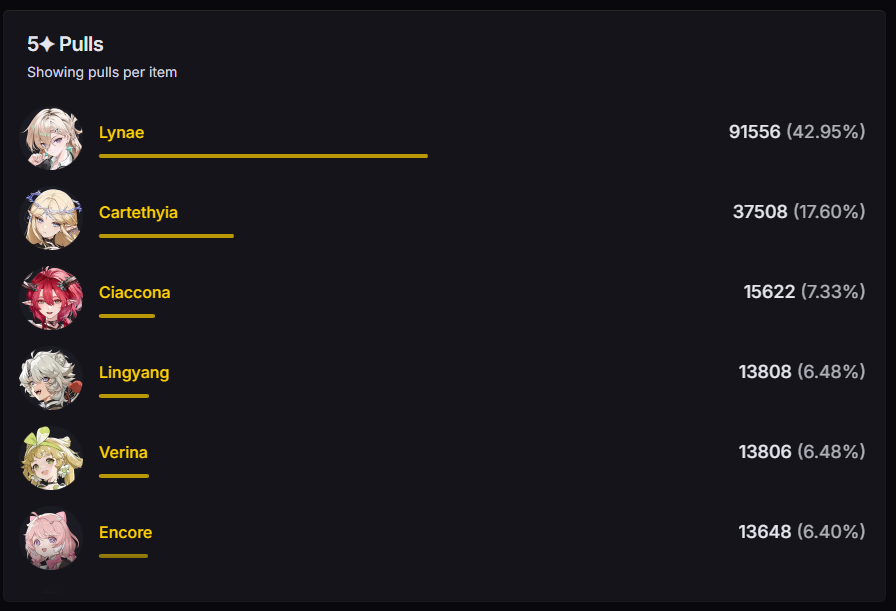896x611 pixels.
Task: Click the 'Showing pulls per item' subtitle
Action: (102, 72)
